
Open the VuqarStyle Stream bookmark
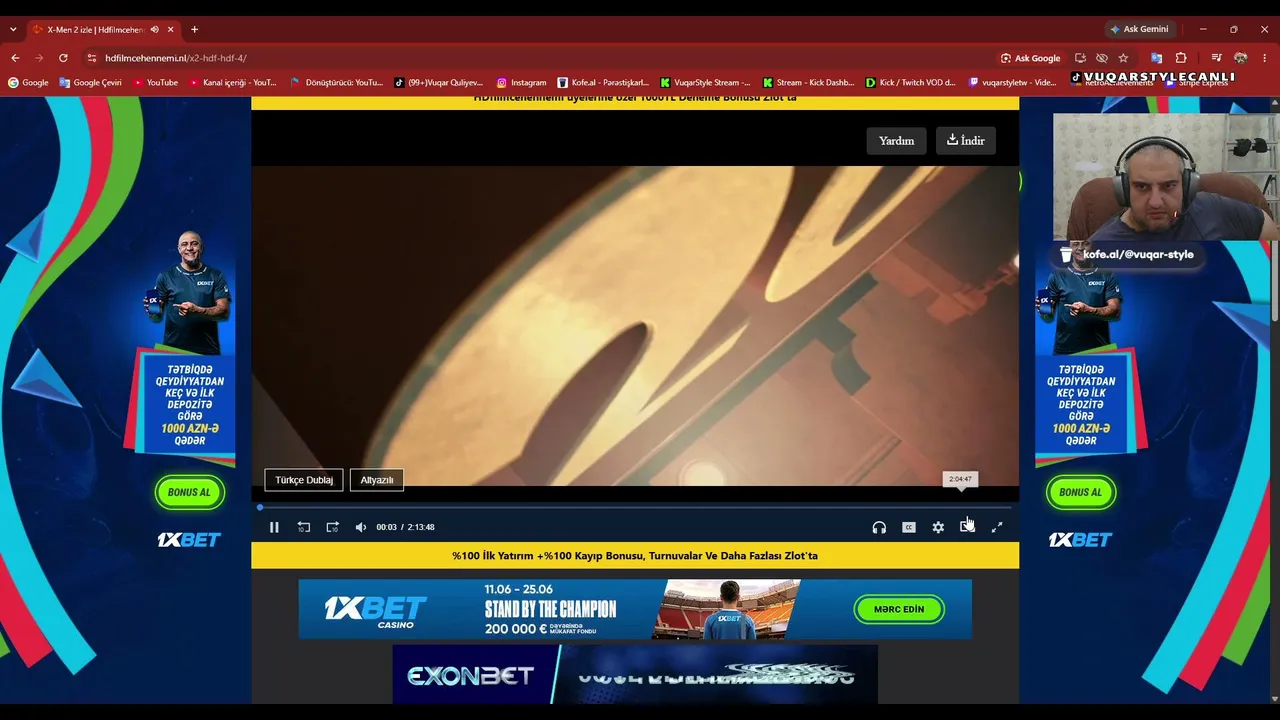click(x=705, y=83)
